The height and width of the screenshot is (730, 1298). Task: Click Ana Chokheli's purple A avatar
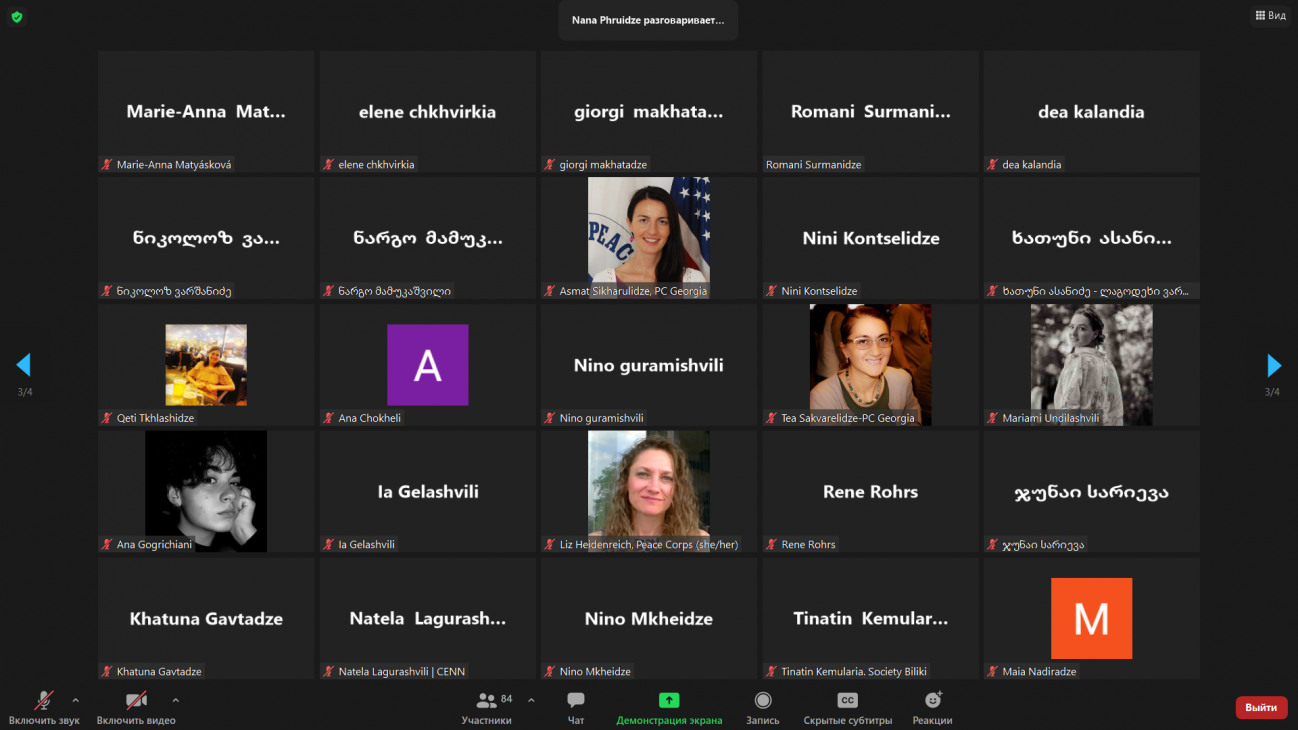tap(427, 365)
